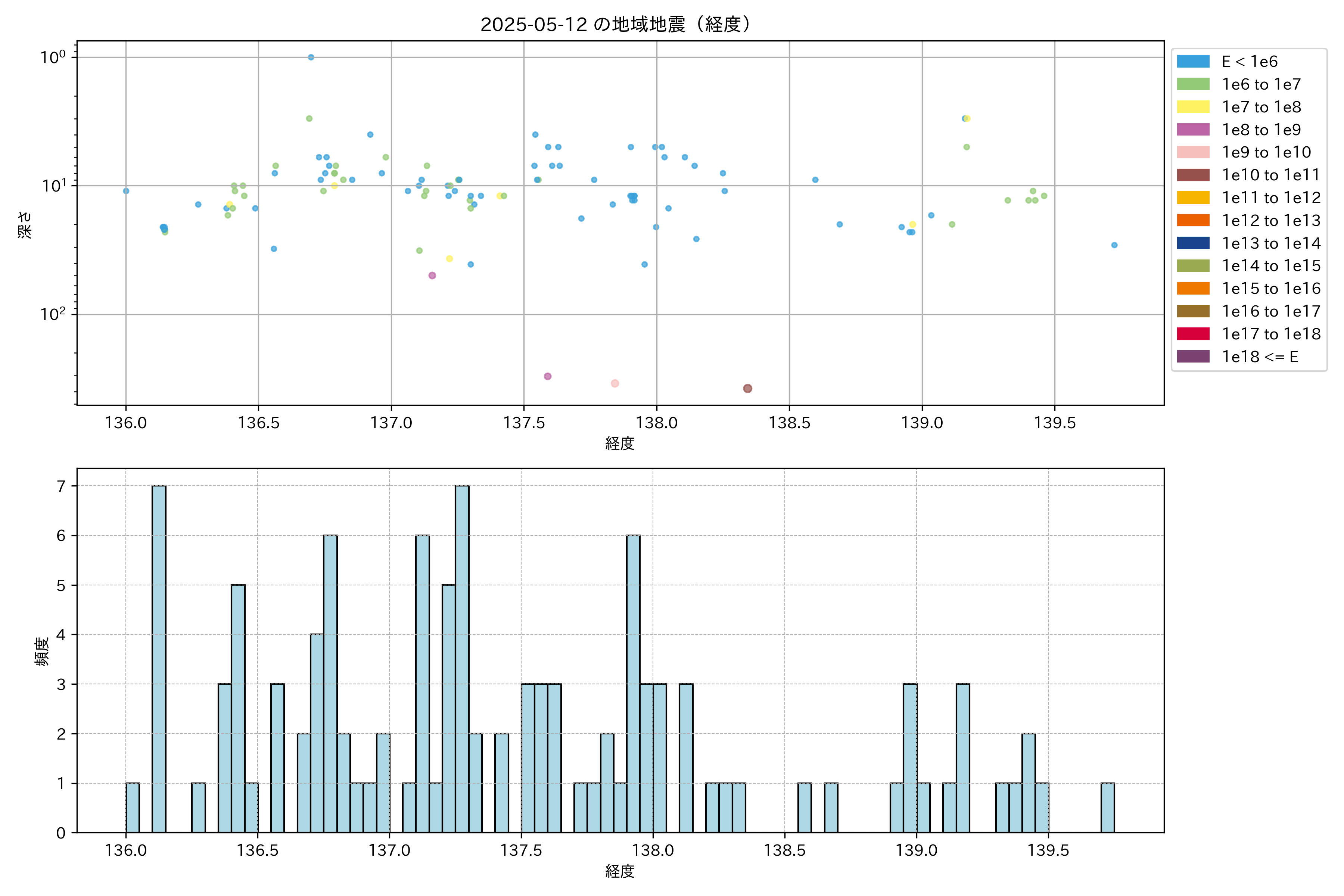
Task: Click the isolated blue point near longitude 139.7
Action: [x=1114, y=245]
